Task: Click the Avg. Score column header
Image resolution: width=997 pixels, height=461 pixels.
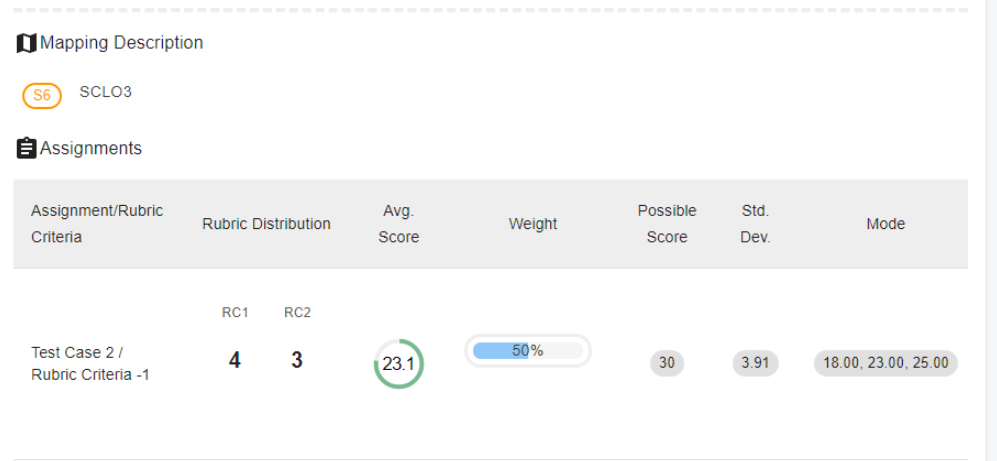Action: [x=399, y=224]
